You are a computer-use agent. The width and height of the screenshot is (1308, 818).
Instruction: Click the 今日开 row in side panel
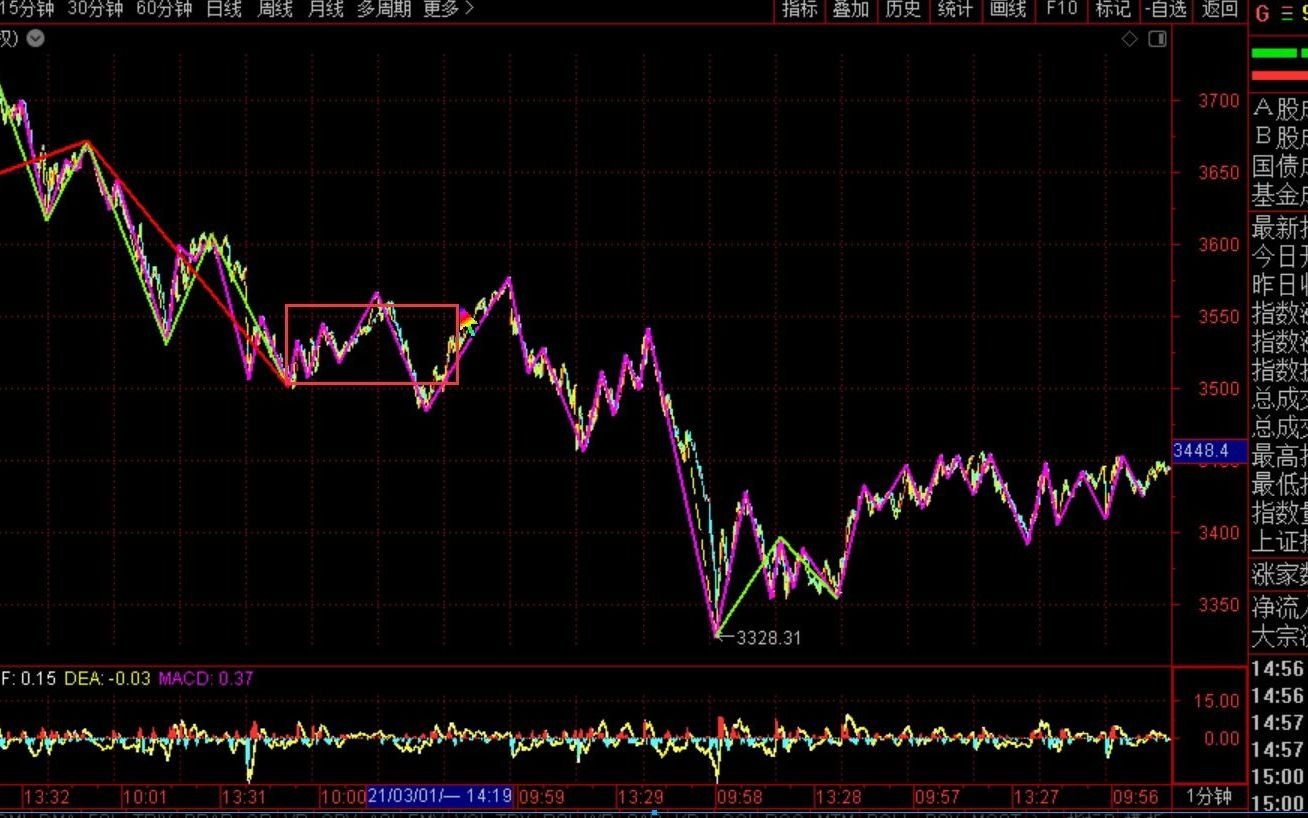coord(1279,256)
